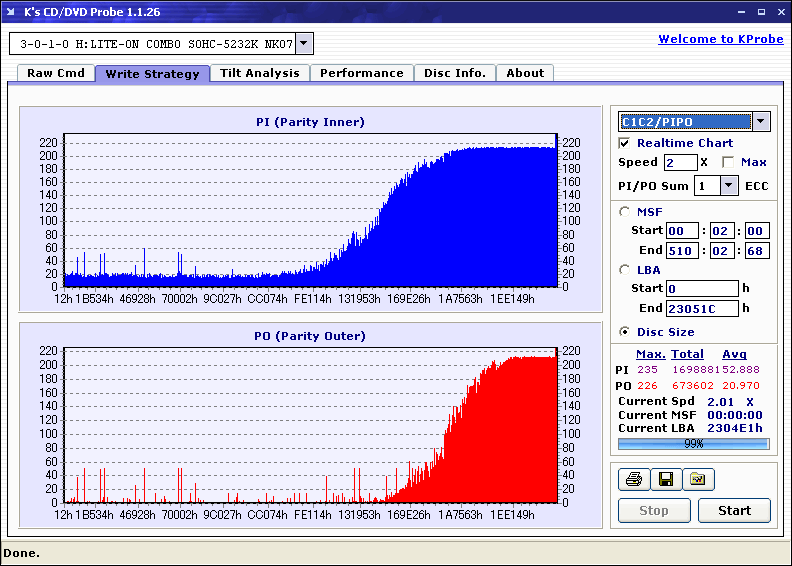Screen dimensions: 792x566
Task: Click the LBA End field 23051C
Action: click(702, 308)
